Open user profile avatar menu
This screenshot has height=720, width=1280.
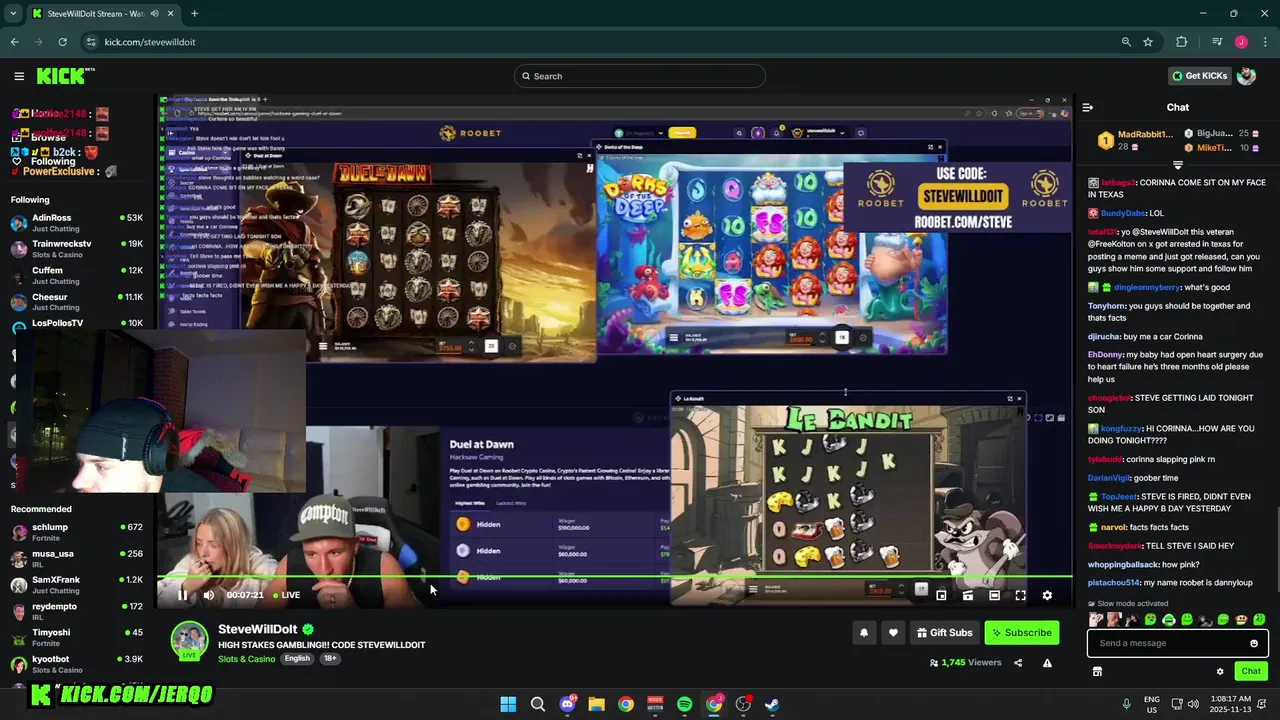pyautogui.click(x=1246, y=76)
